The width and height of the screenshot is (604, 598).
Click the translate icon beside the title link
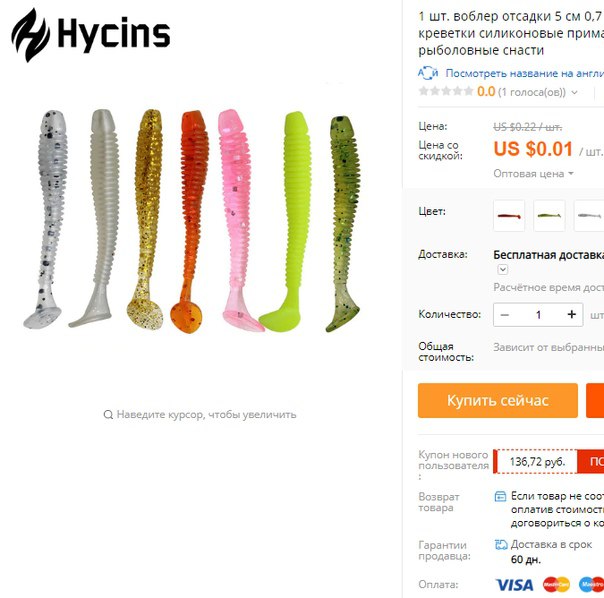pyautogui.click(x=428, y=73)
